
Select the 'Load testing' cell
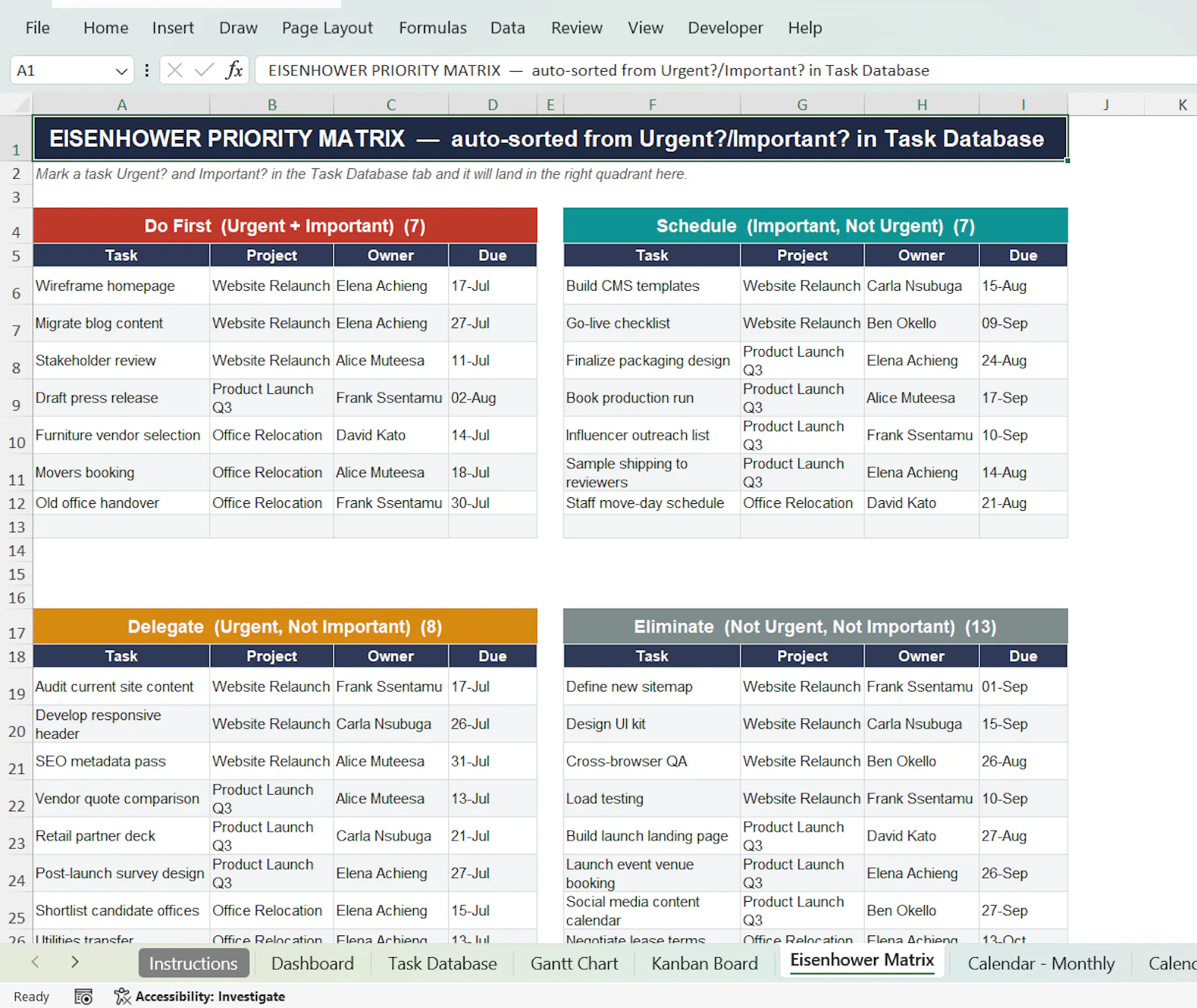[x=652, y=799]
